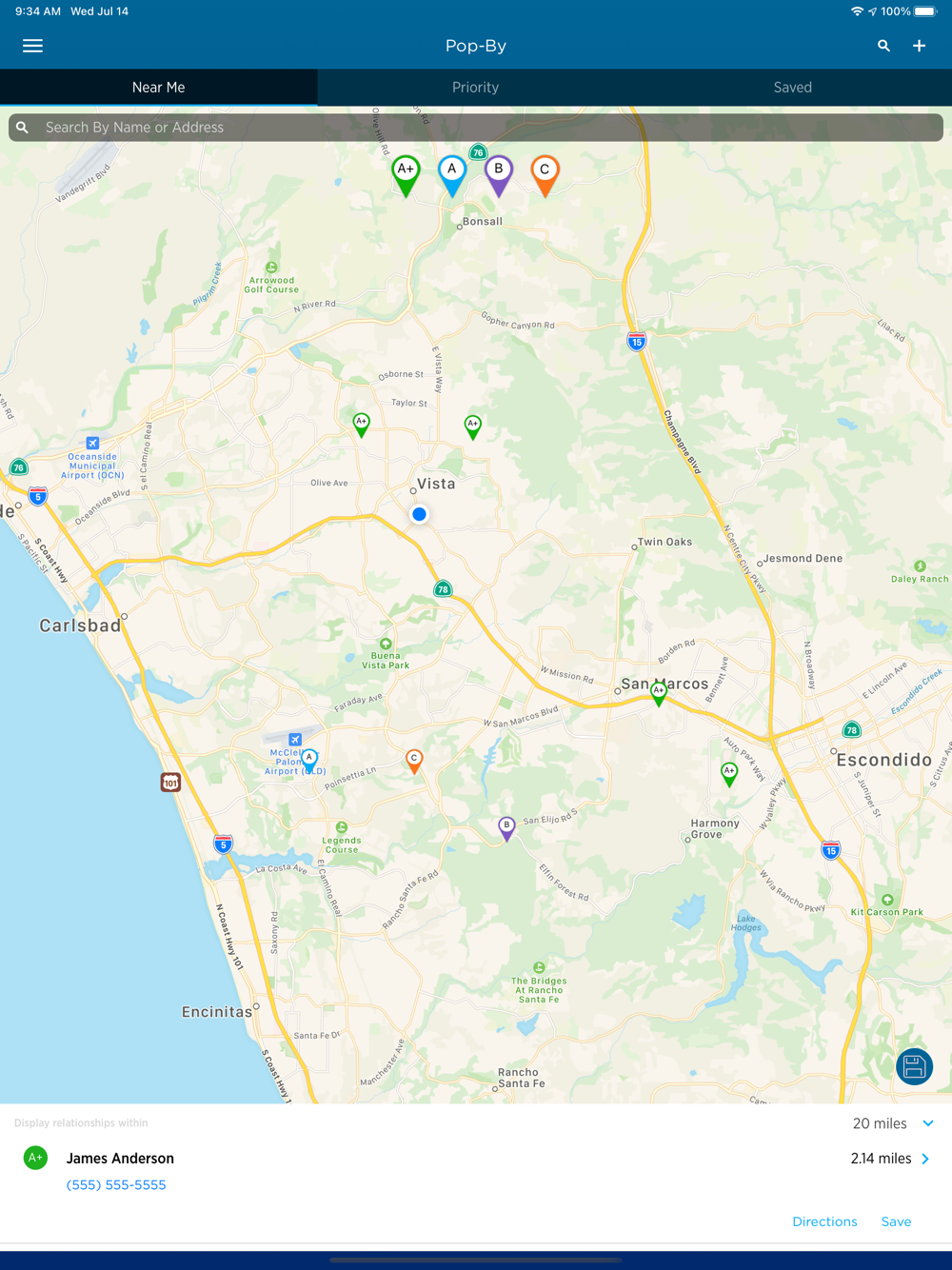Select the blue A pin at McClellan Palomar Airport
Viewport: 952px width, 1270px height.
pyautogui.click(x=309, y=760)
